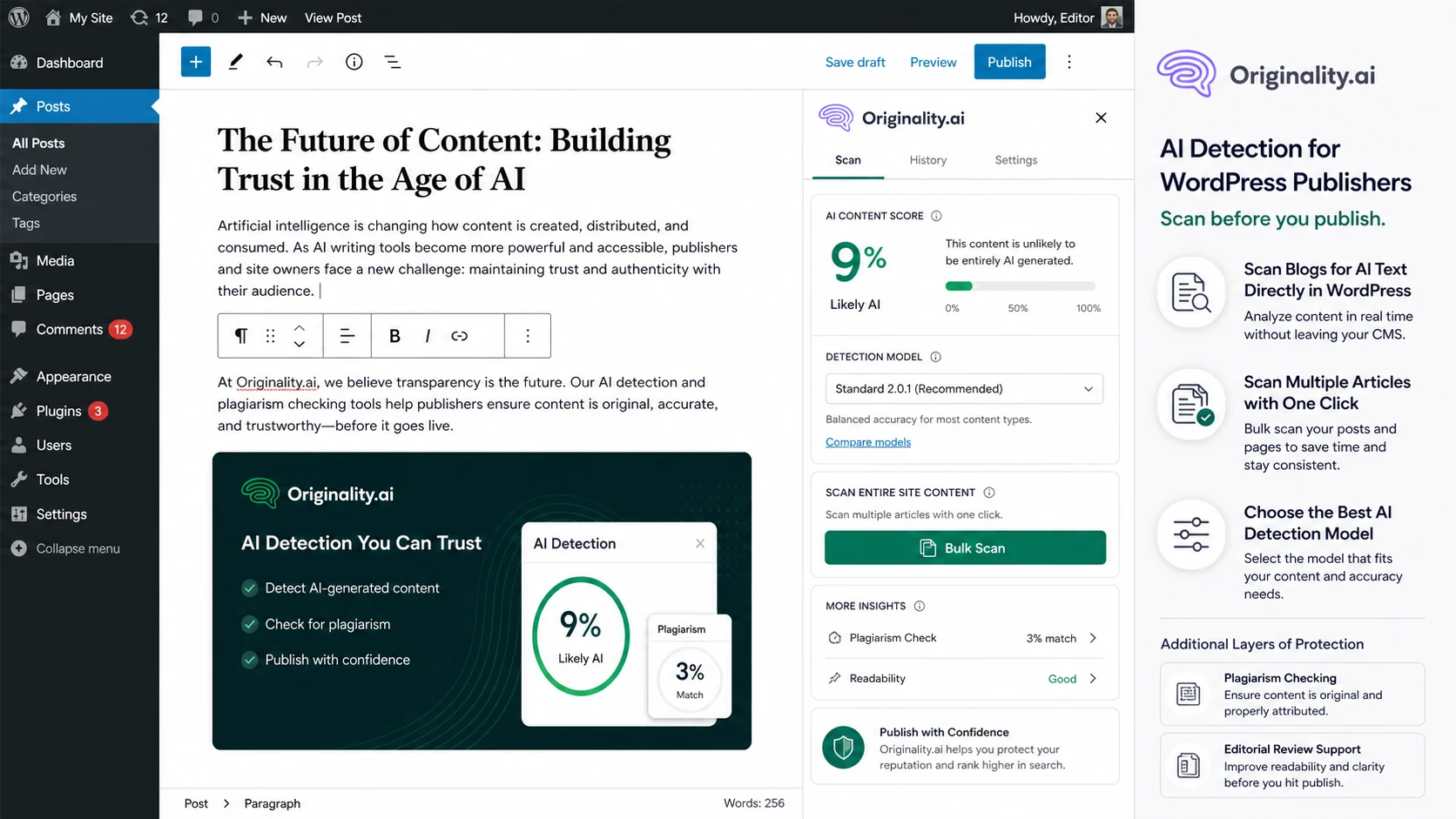Click Add New under Posts
Viewport: 1456px width, 819px height.
[39, 170]
